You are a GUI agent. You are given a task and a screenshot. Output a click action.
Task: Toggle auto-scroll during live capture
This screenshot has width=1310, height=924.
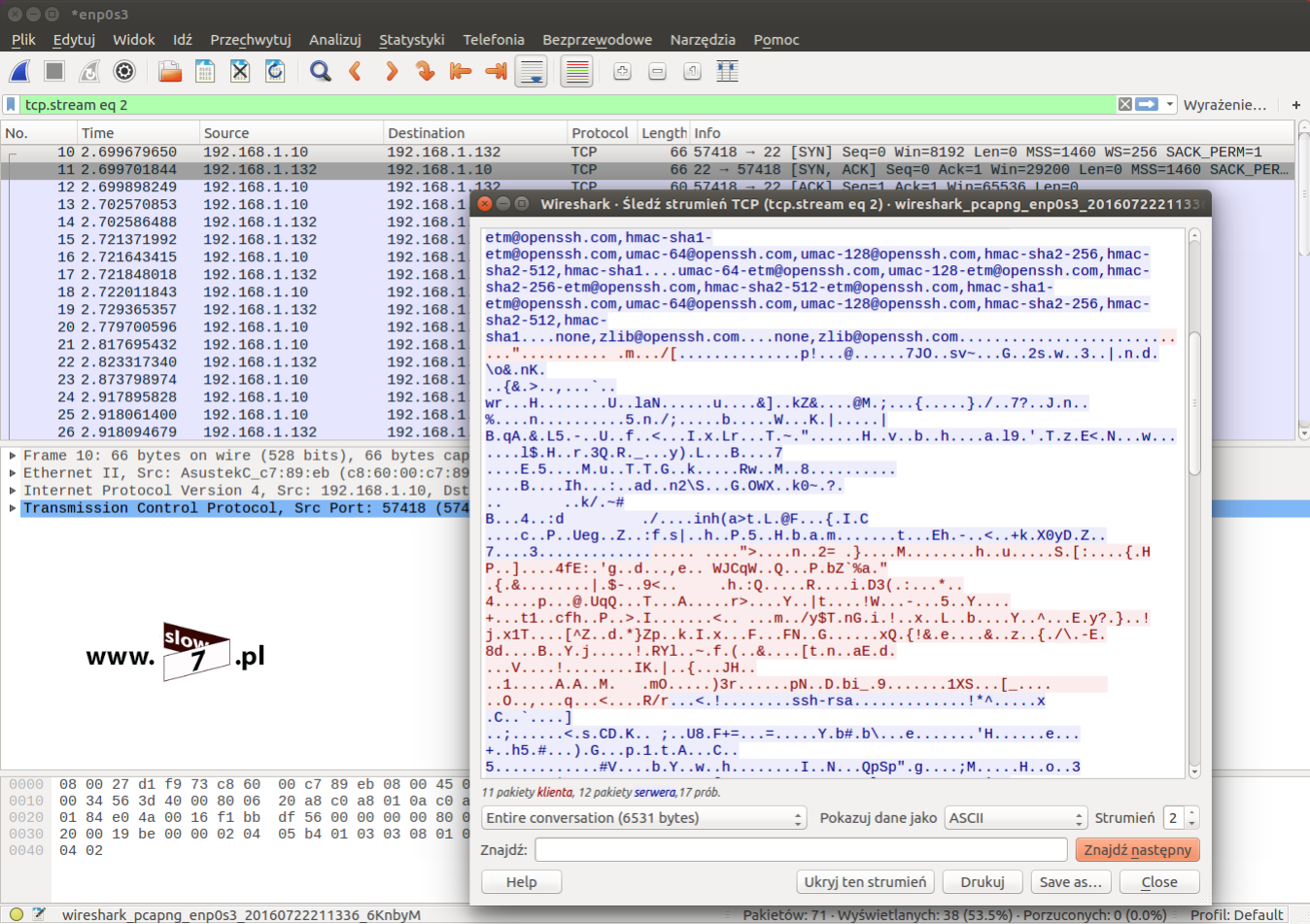pos(532,71)
